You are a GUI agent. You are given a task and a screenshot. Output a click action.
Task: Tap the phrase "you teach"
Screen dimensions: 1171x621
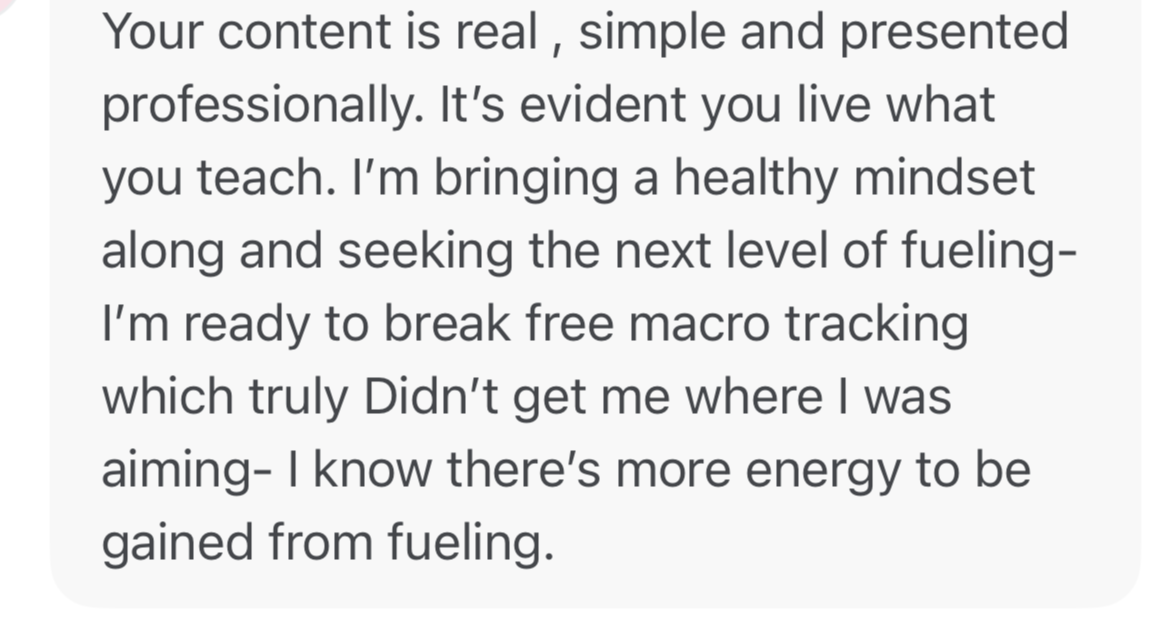pyautogui.click(x=219, y=179)
